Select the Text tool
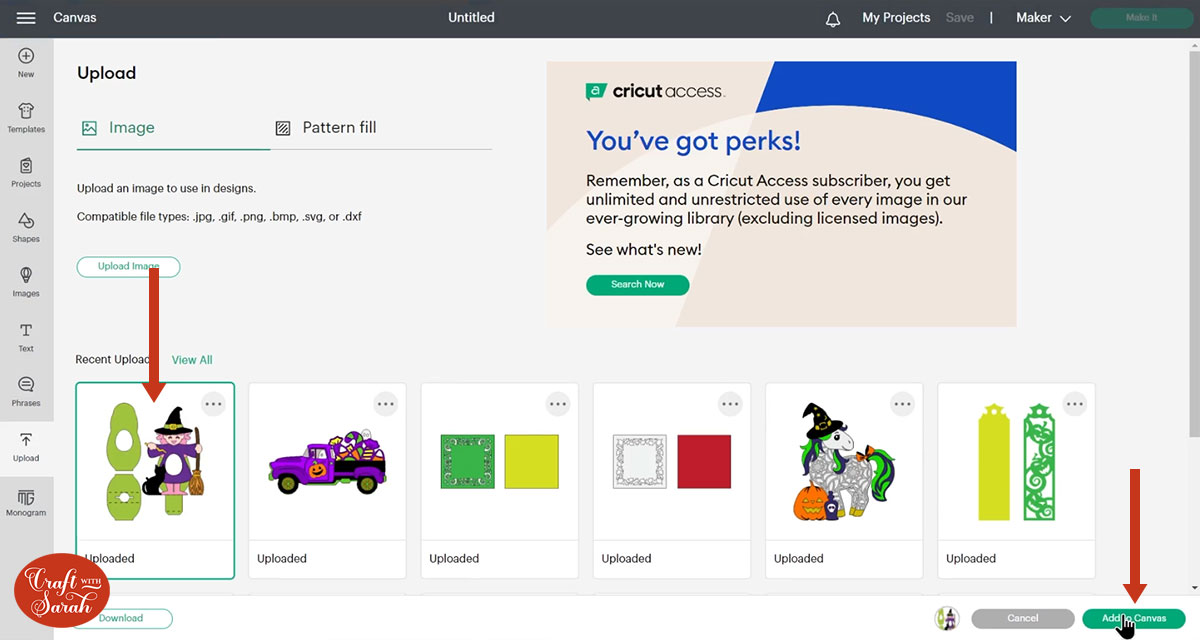The height and width of the screenshot is (640, 1200). pyautogui.click(x=26, y=336)
